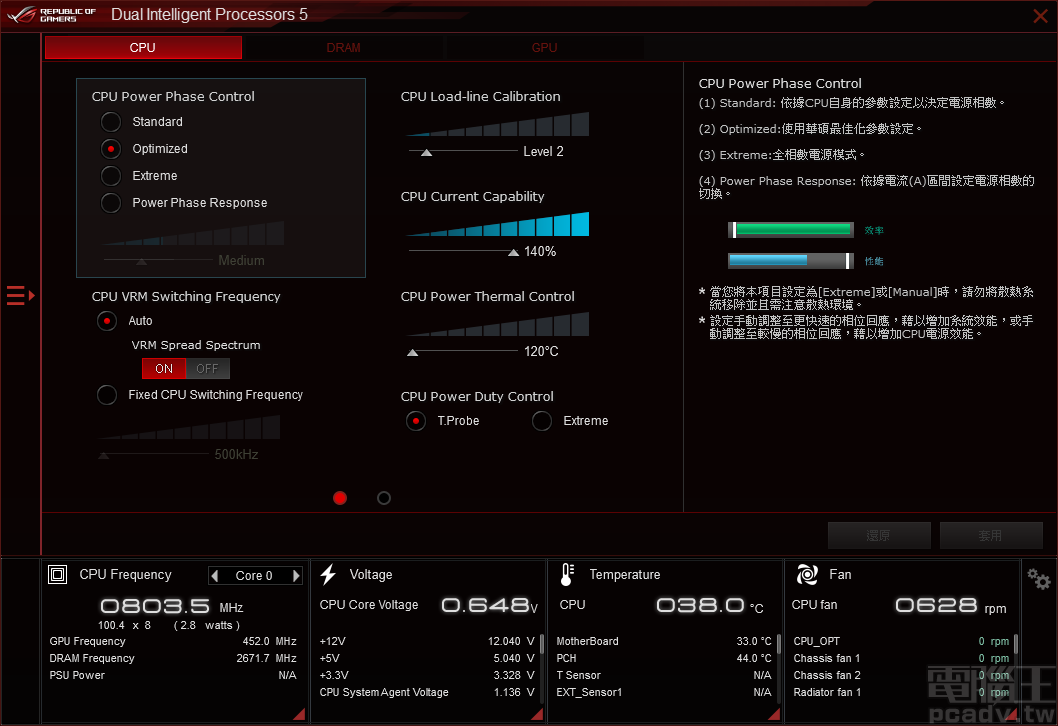Viewport: 1058px width, 726px height.
Task: Select T.Probe power duty control
Action: [x=416, y=421]
